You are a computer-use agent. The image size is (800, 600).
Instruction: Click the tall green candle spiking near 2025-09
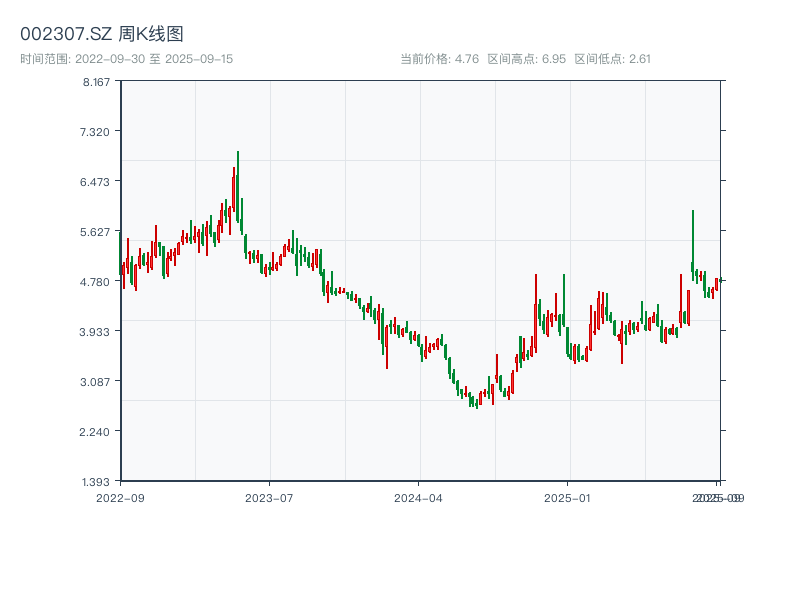click(x=693, y=245)
